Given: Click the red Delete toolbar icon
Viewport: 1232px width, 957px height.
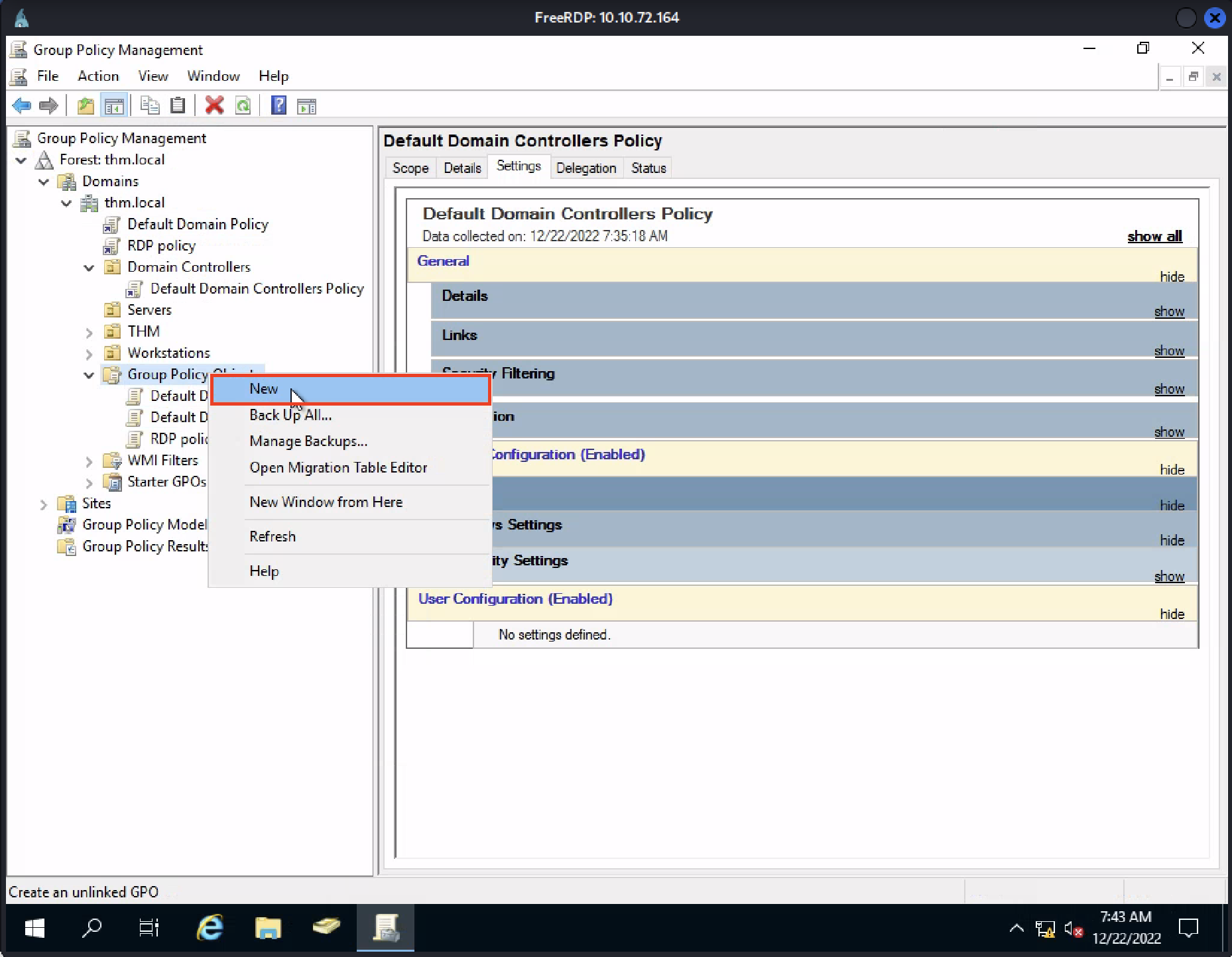Looking at the screenshot, I should pos(214,105).
